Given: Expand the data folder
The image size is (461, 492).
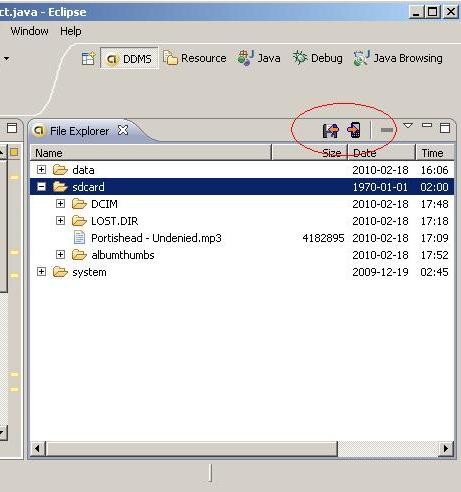Looking at the screenshot, I should (x=41, y=170).
